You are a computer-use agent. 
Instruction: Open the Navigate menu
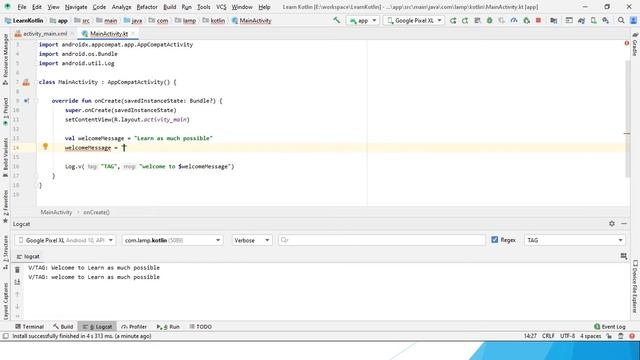[76, 7]
